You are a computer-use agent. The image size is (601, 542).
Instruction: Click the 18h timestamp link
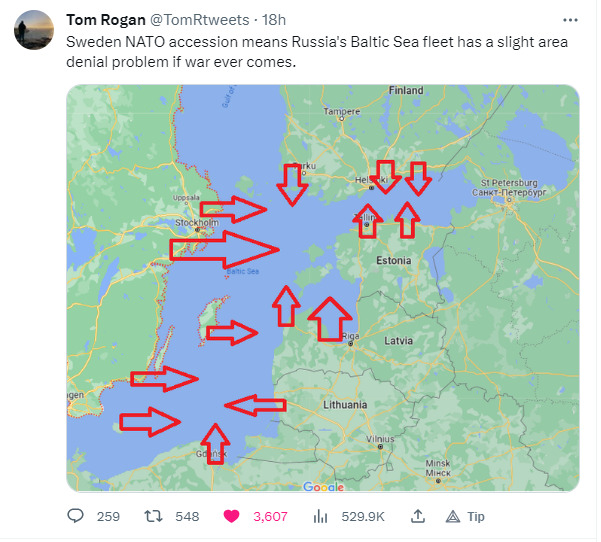(x=274, y=20)
